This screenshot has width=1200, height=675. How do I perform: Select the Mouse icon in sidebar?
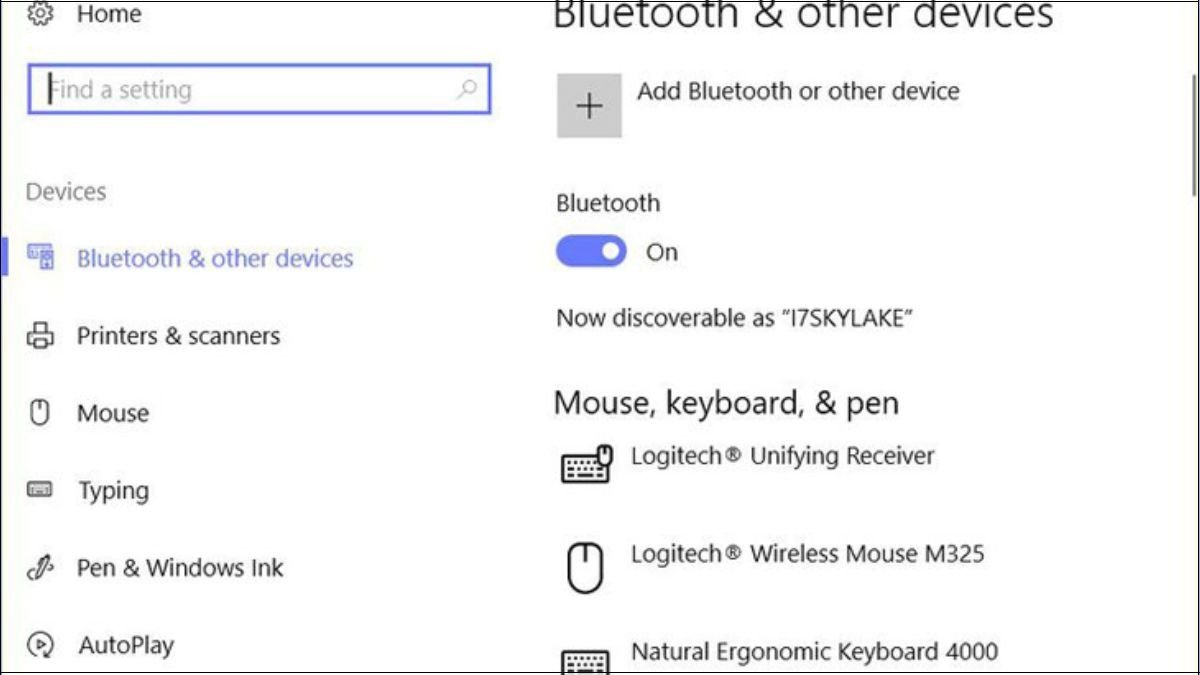[x=42, y=412]
